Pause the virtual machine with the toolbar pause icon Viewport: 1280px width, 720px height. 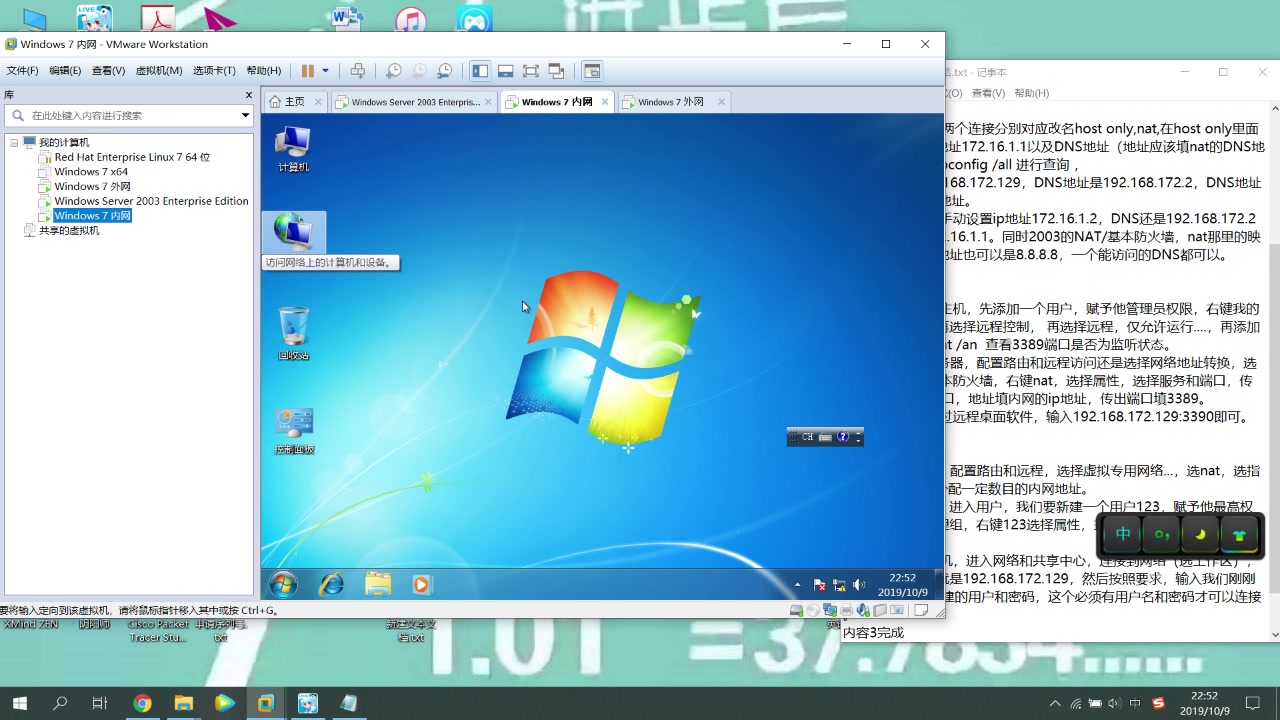click(x=308, y=71)
